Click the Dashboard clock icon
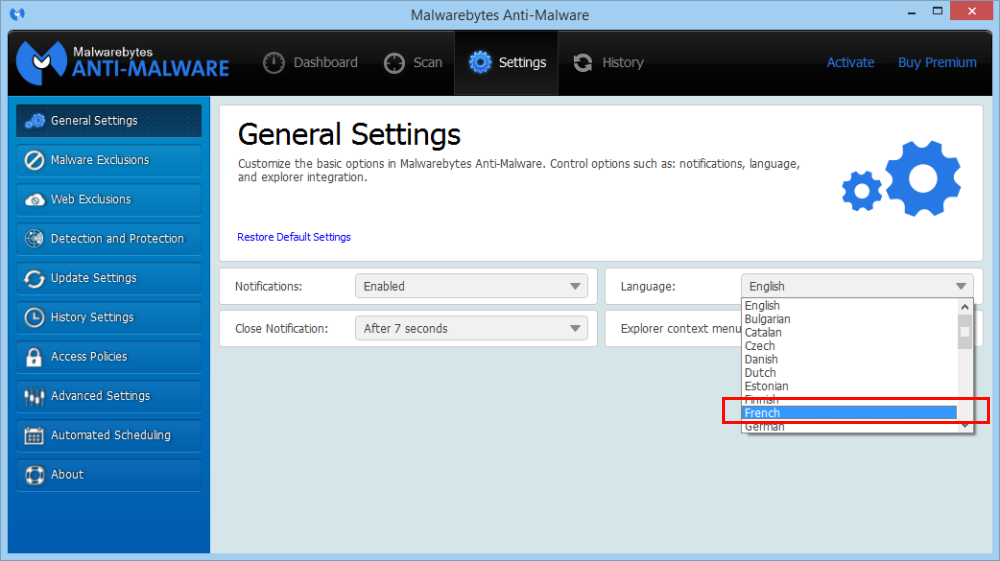1000x561 pixels. pos(274,62)
